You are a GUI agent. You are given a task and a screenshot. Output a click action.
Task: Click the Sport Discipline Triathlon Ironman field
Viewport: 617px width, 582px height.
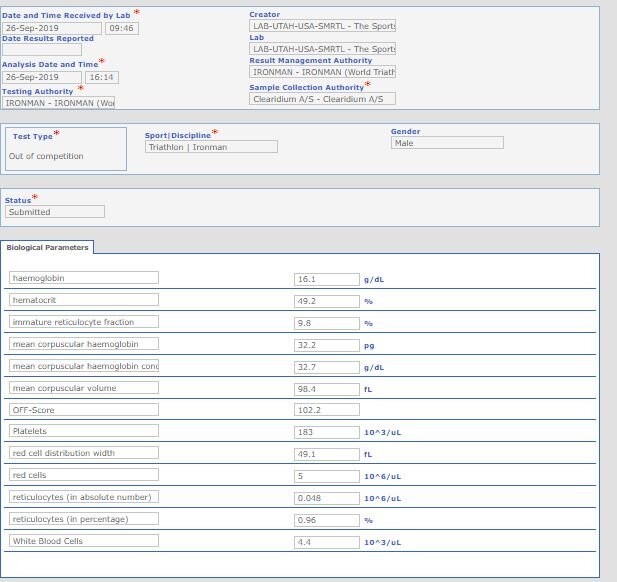point(211,147)
